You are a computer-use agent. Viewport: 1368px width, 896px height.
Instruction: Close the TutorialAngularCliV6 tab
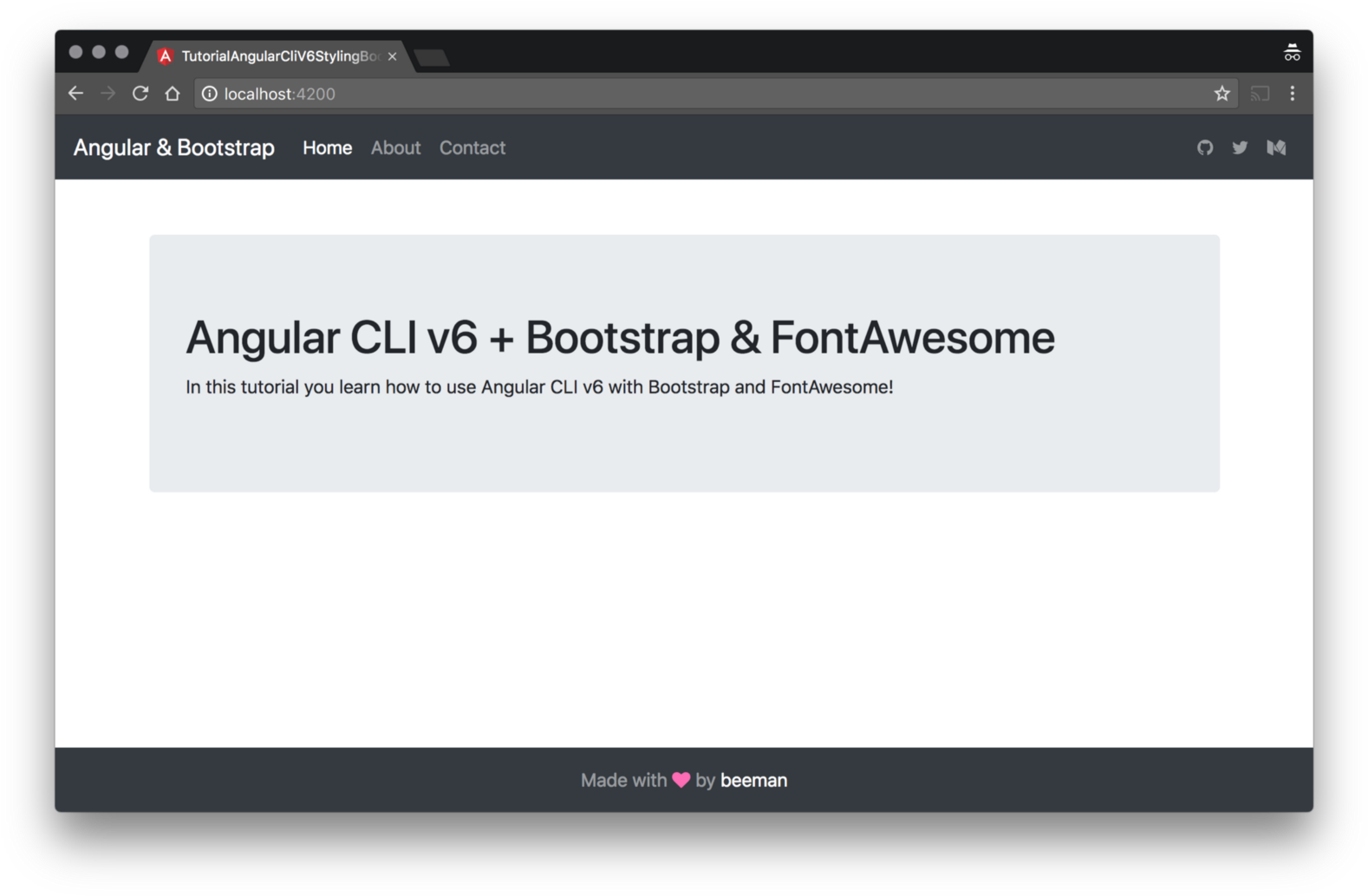coord(392,56)
